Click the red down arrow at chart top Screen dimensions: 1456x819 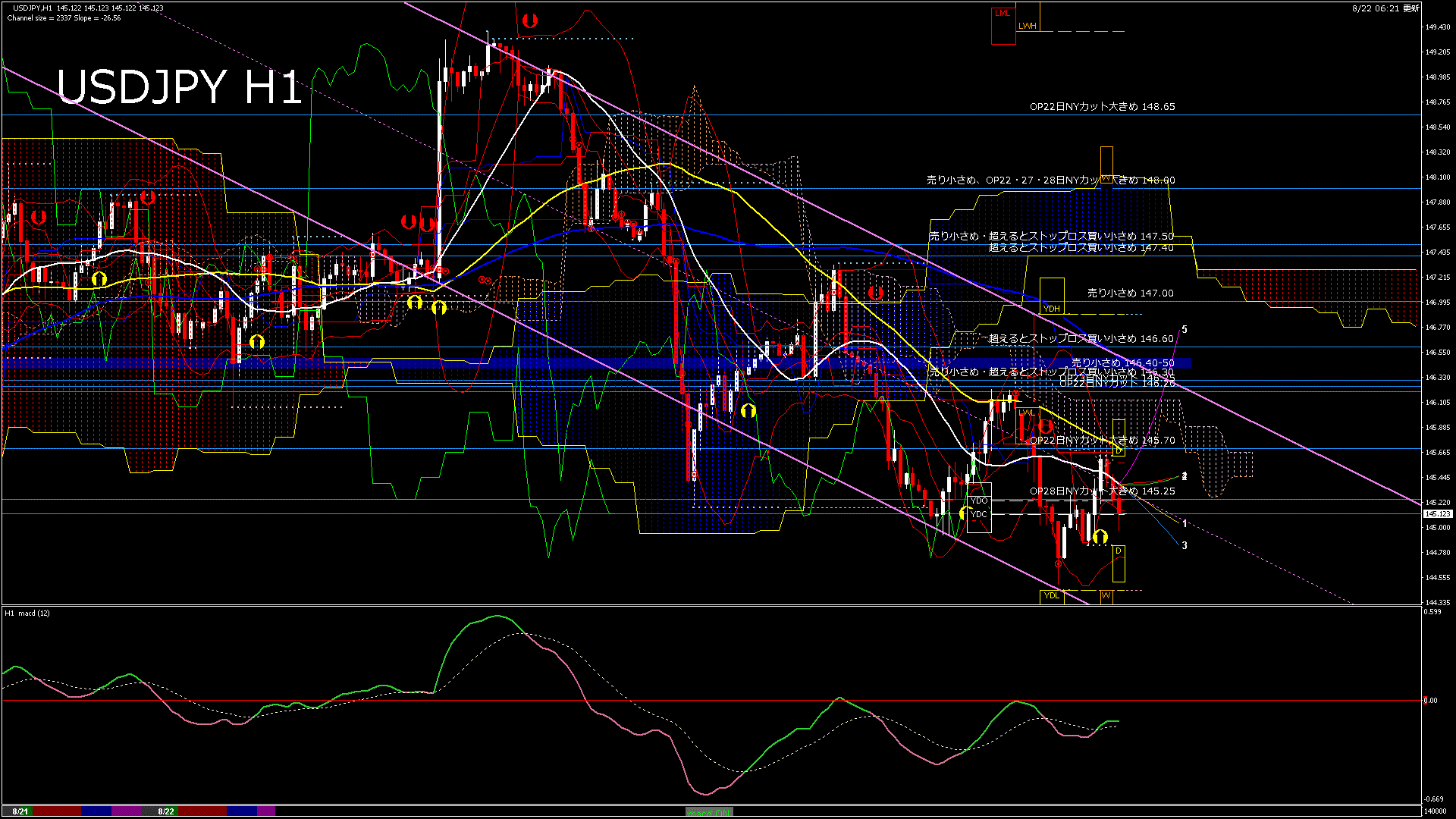click(530, 21)
